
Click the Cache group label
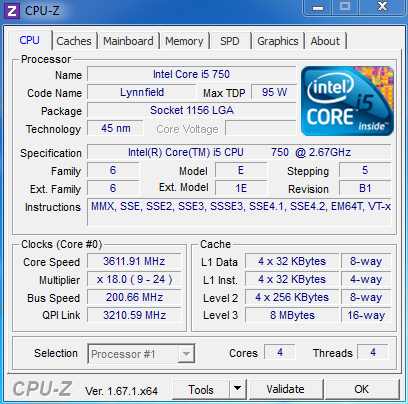pyautogui.click(x=215, y=244)
